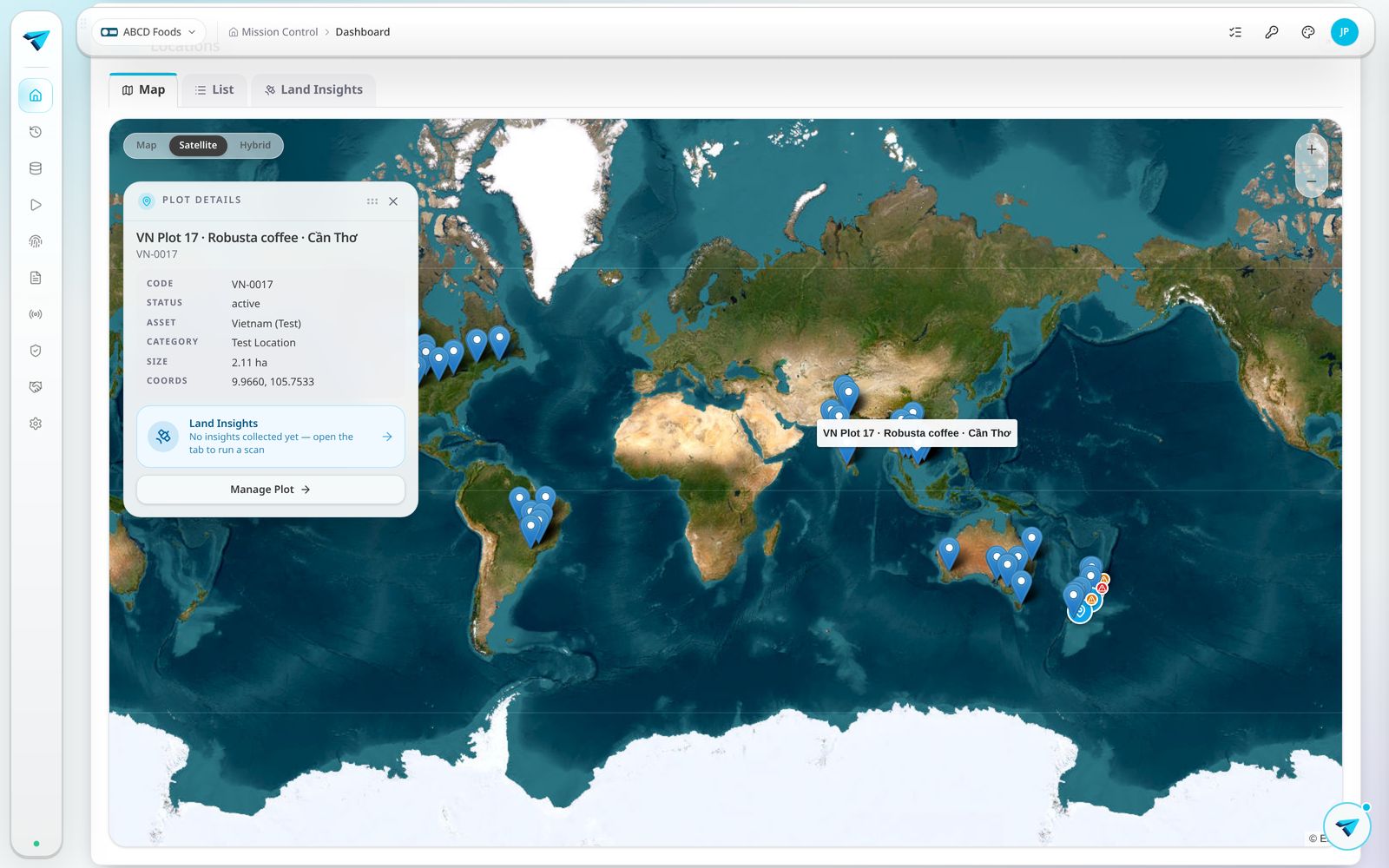Click the status value active
The image size is (1389, 868).
coord(246,304)
